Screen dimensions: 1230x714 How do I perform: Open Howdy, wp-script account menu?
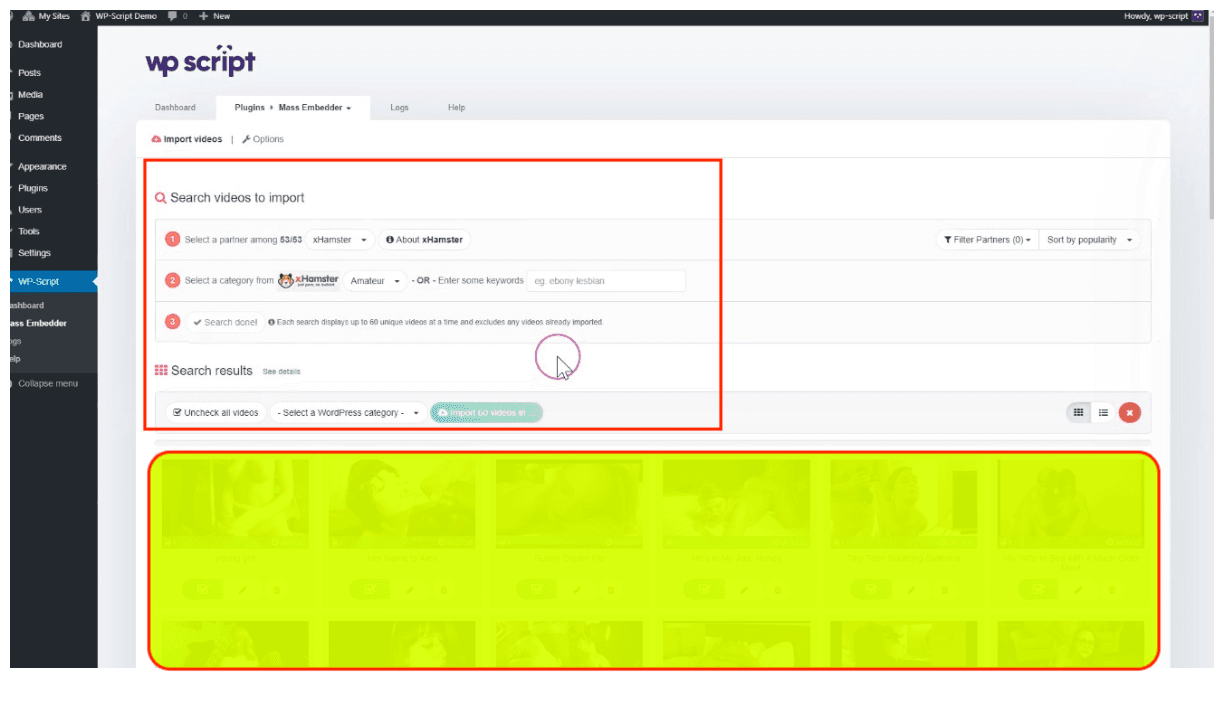tap(1163, 16)
